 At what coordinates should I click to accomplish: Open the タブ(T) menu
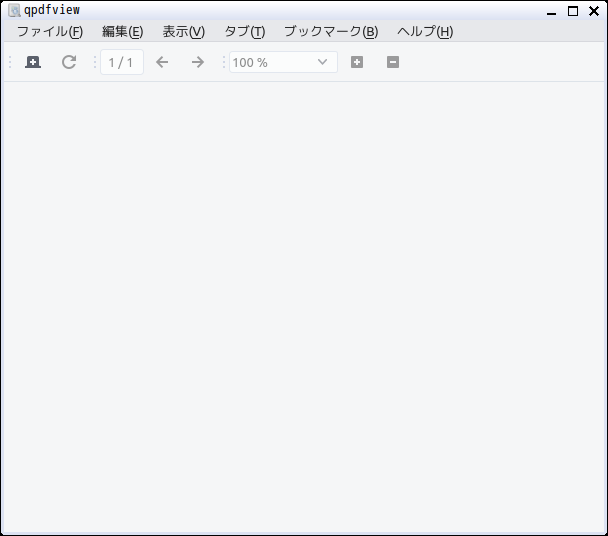coord(245,31)
